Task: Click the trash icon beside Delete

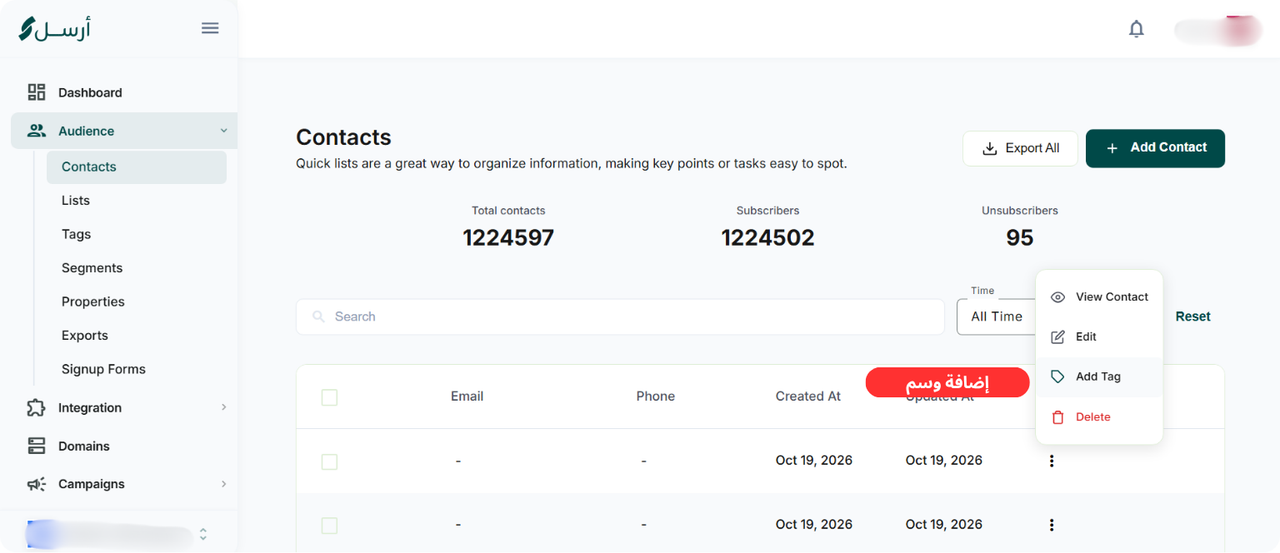Action: click(1058, 417)
